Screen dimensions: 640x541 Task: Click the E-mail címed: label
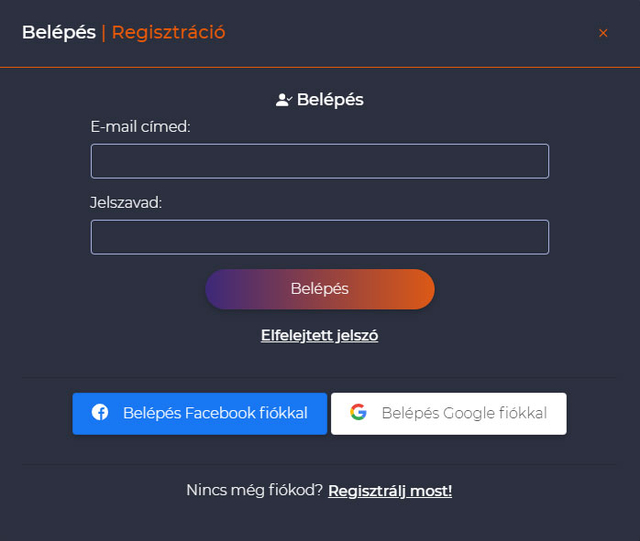tap(140, 127)
